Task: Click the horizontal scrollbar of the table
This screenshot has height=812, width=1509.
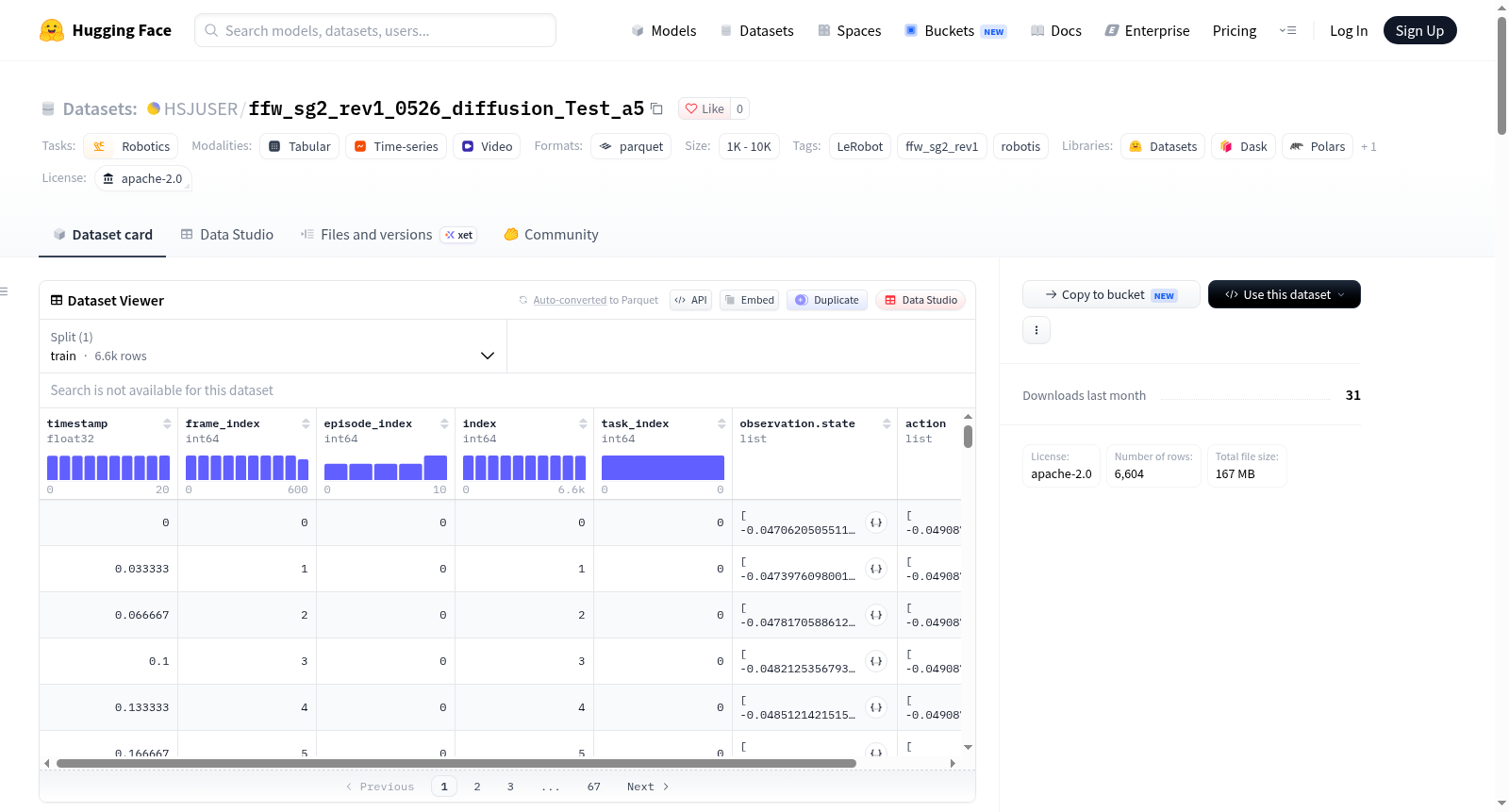Action: coord(456,763)
